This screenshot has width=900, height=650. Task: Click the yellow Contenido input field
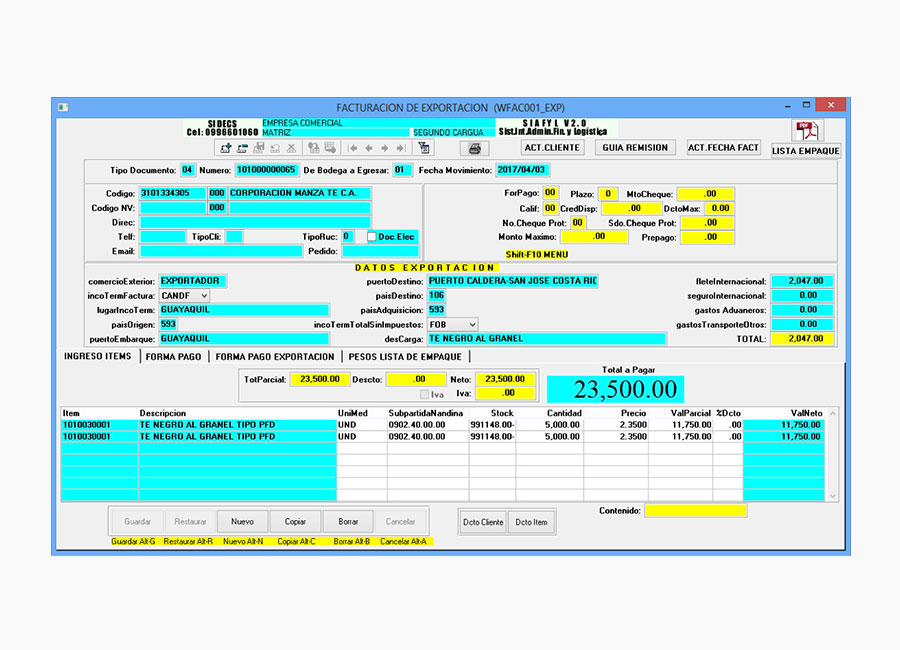tap(695, 511)
